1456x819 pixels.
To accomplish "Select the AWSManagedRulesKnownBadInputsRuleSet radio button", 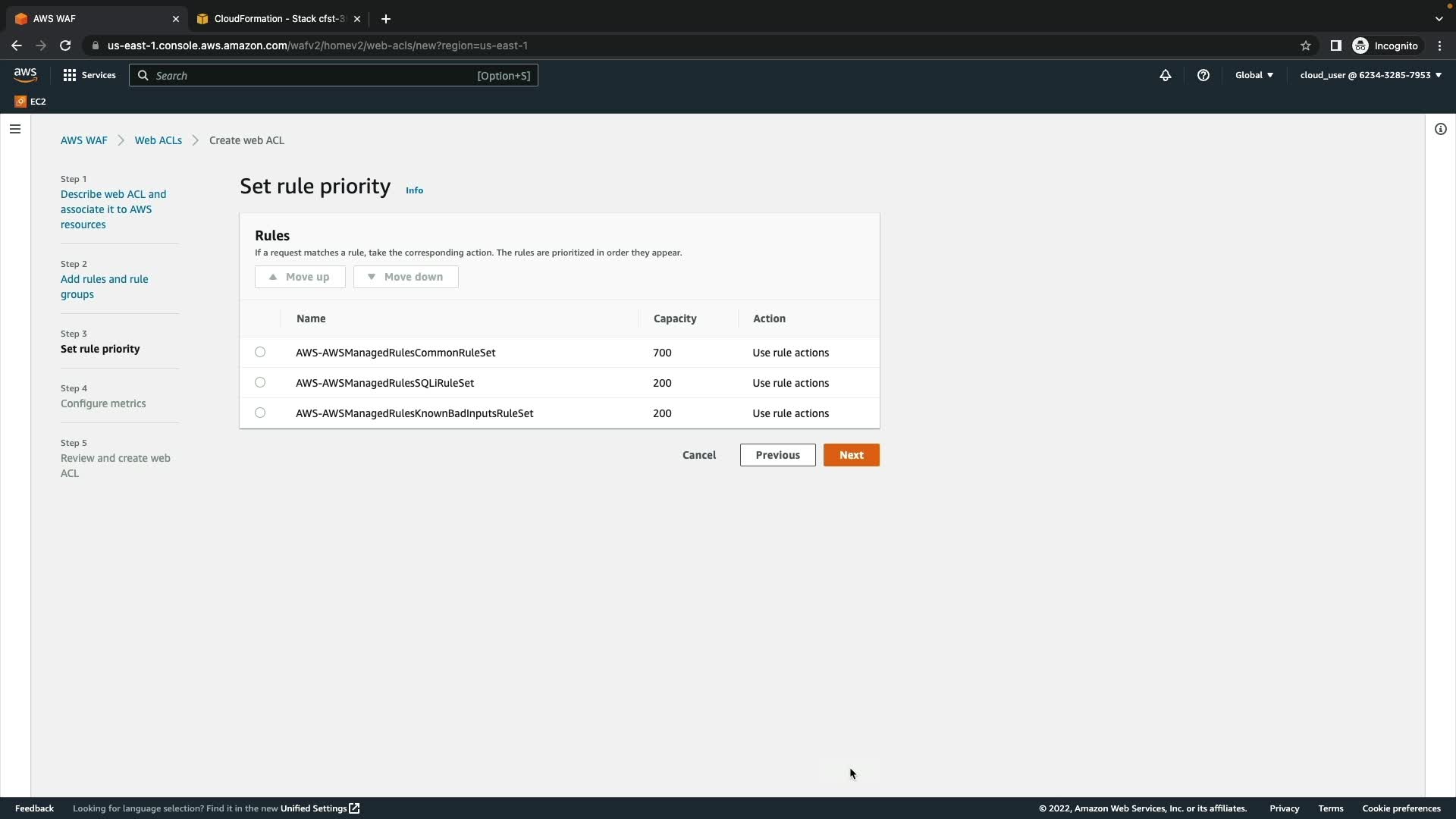I will click(260, 413).
